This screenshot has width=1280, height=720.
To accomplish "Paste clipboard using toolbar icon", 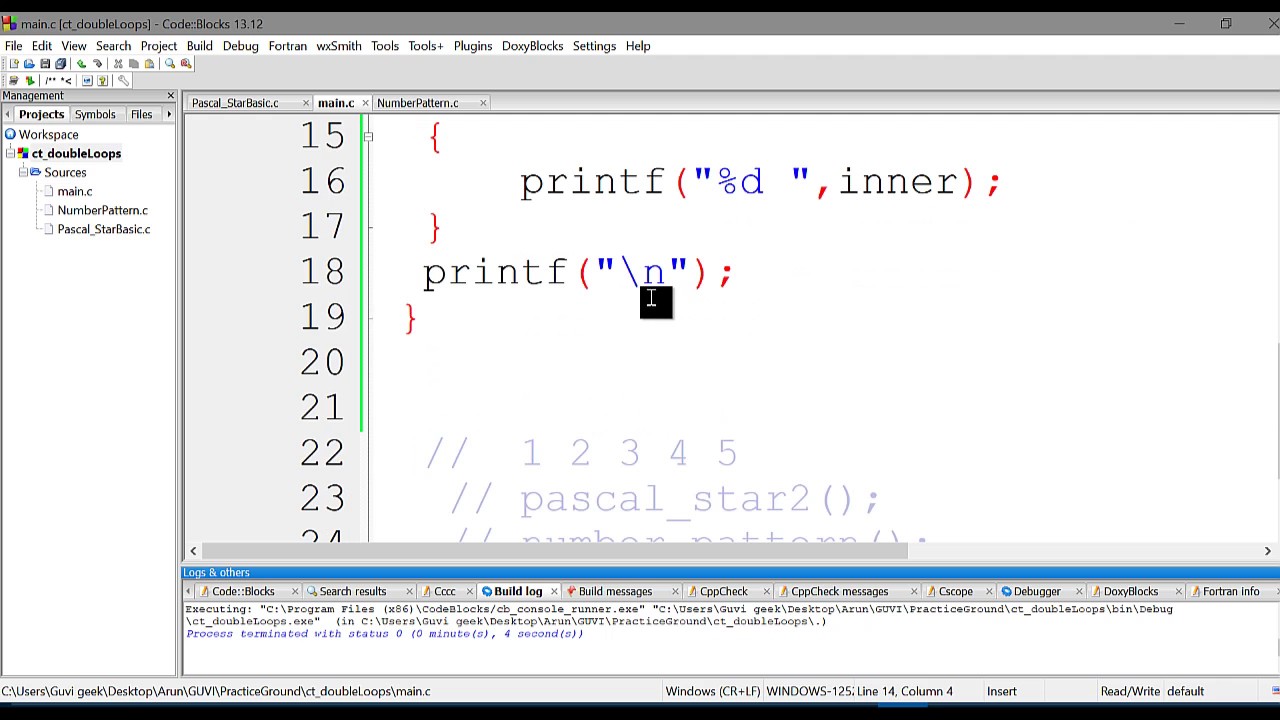I will pyautogui.click(x=149, y=63).
